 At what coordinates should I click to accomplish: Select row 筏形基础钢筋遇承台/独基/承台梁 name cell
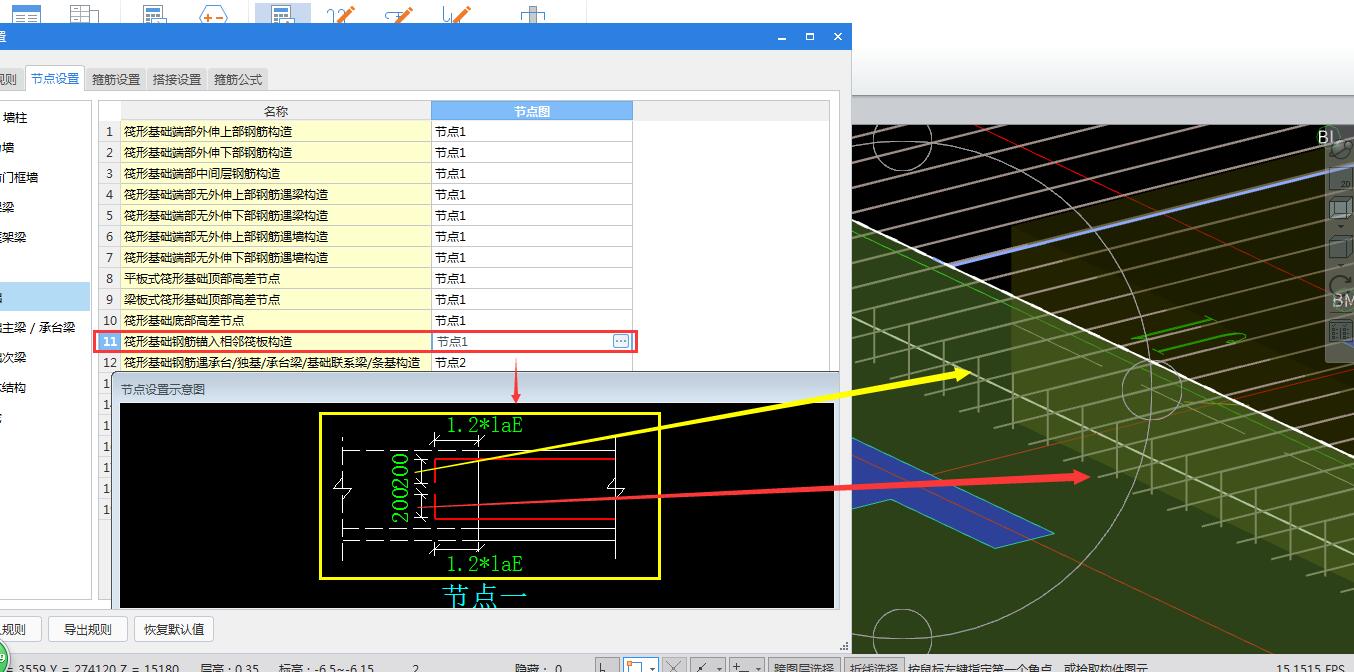tap(276, 362)
